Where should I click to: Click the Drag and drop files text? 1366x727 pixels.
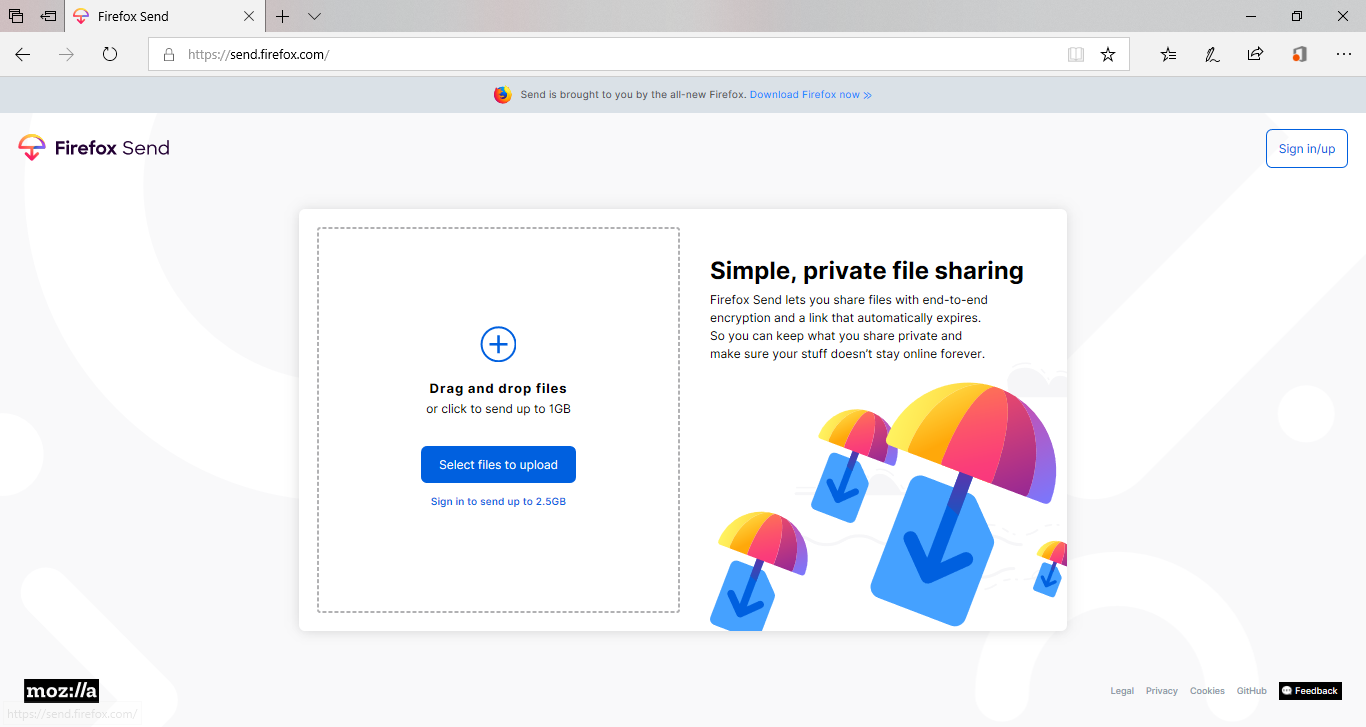point(498,389)
